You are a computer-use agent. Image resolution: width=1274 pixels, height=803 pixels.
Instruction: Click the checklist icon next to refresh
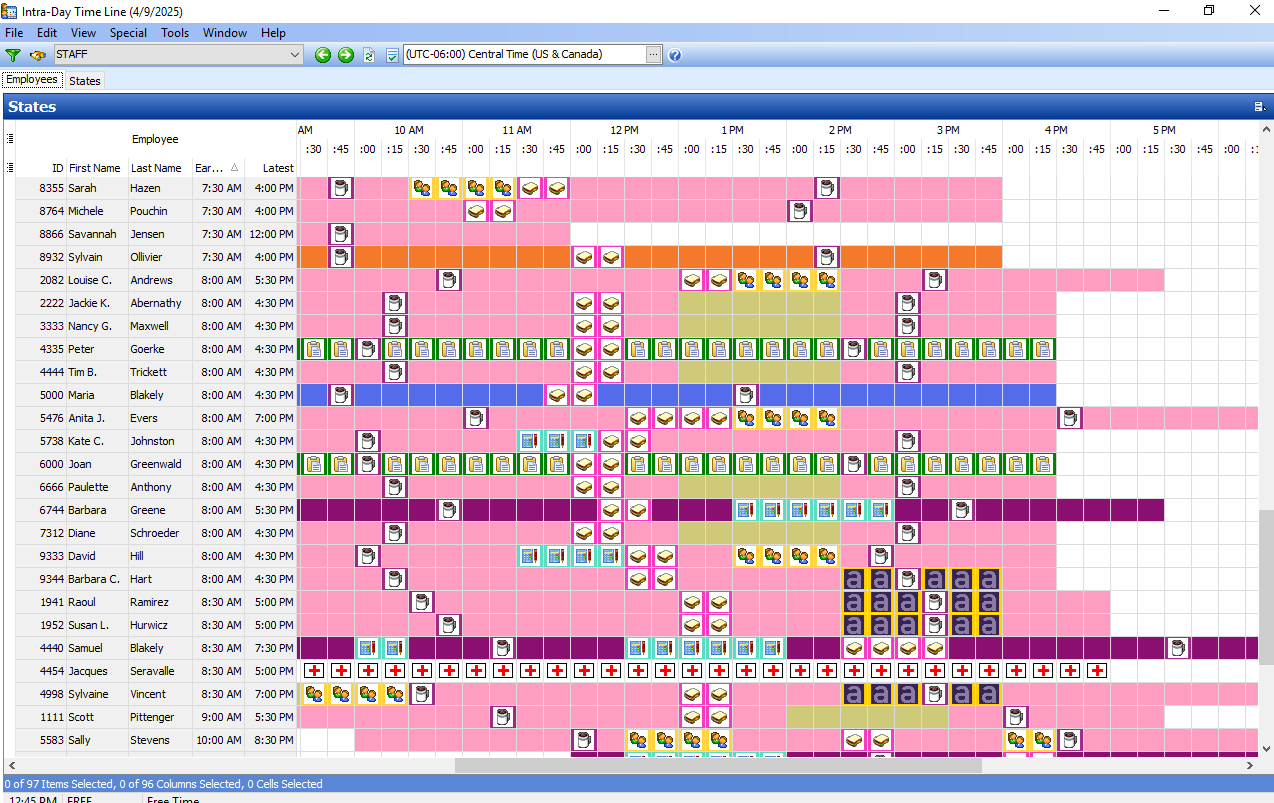click(392, 55)
